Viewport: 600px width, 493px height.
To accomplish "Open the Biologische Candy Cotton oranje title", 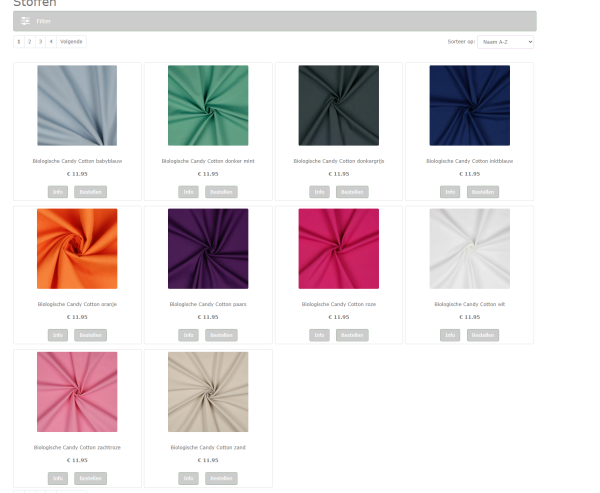I will 77,304.
